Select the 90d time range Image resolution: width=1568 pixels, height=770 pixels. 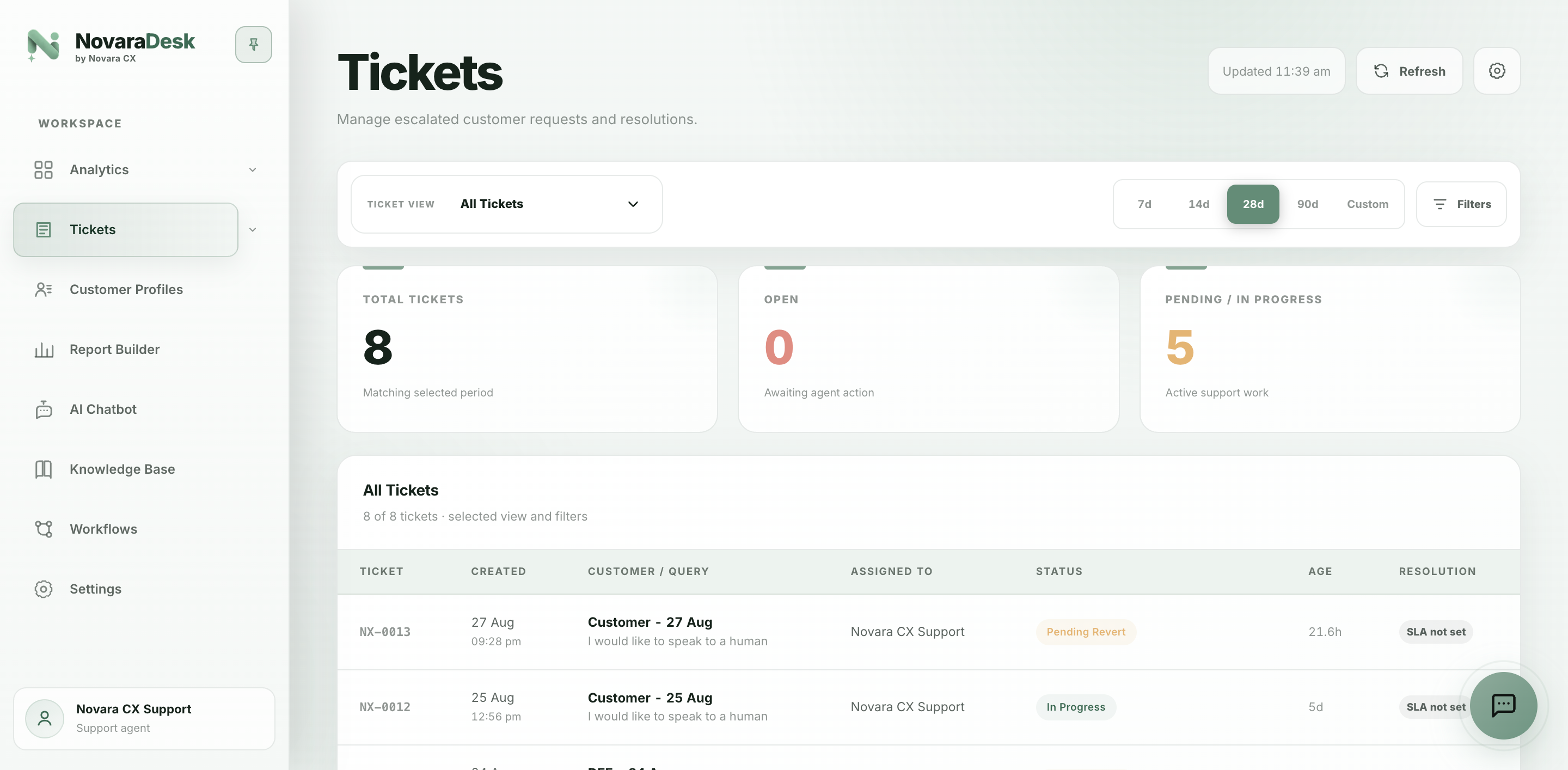coord(1307,204)
